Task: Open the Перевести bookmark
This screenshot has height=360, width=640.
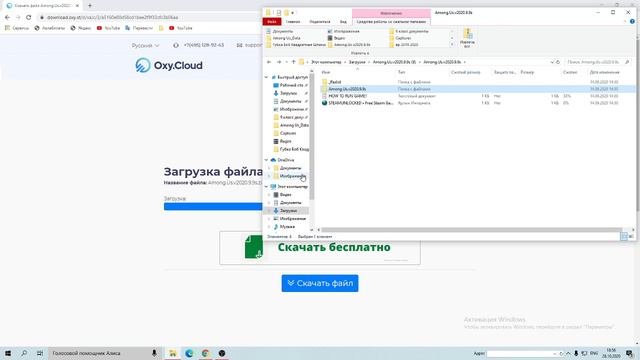Action: pyautogui.click(x=139, y=28)
